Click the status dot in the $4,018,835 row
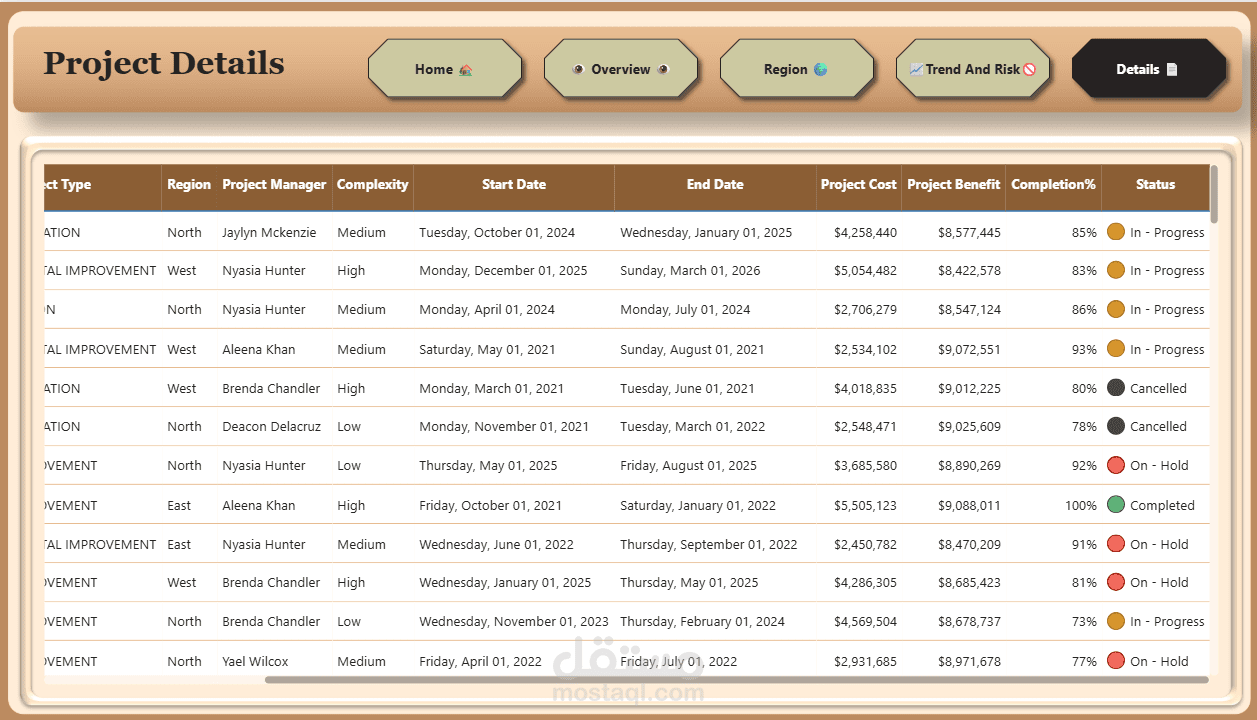The width and height of the screenshot is (1257, 720). point(1116,388)
